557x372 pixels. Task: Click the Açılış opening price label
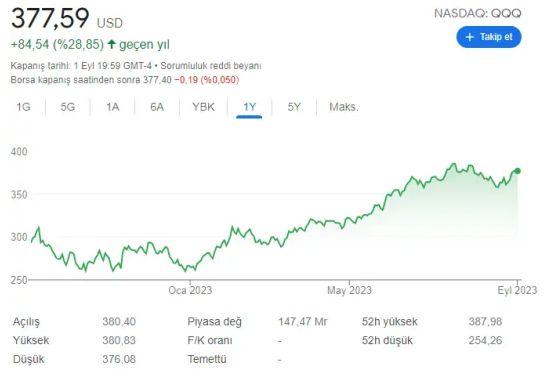click(x=26, y=322)
